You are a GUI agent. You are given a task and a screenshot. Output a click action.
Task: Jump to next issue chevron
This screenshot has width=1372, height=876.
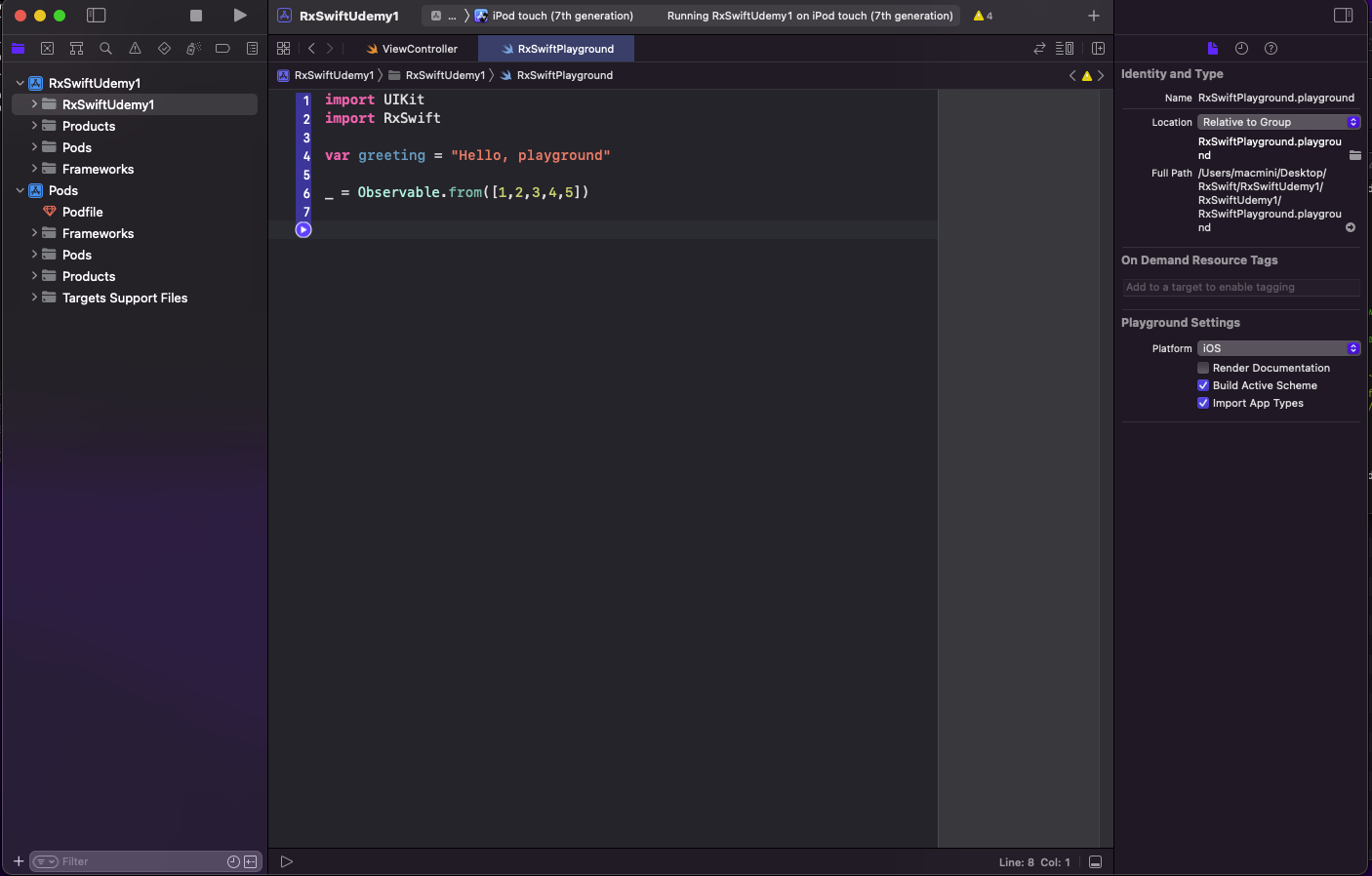[1101, 75]
